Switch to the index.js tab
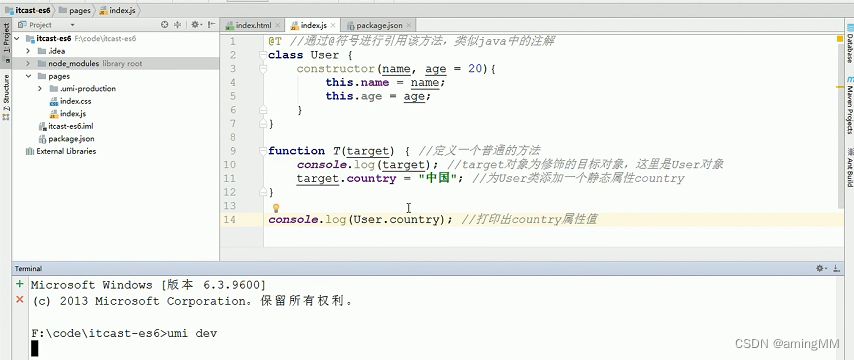854x360 pixels. pyautogui.click(x=313, y=25)
